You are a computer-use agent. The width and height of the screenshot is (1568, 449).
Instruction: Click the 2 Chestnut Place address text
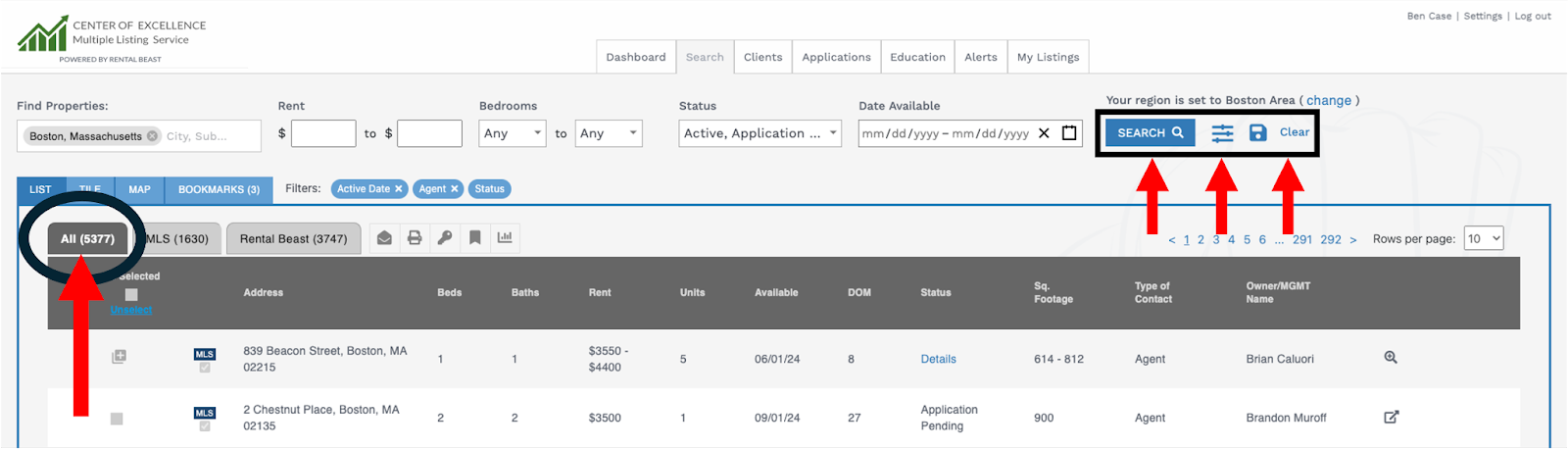(321, 418)
